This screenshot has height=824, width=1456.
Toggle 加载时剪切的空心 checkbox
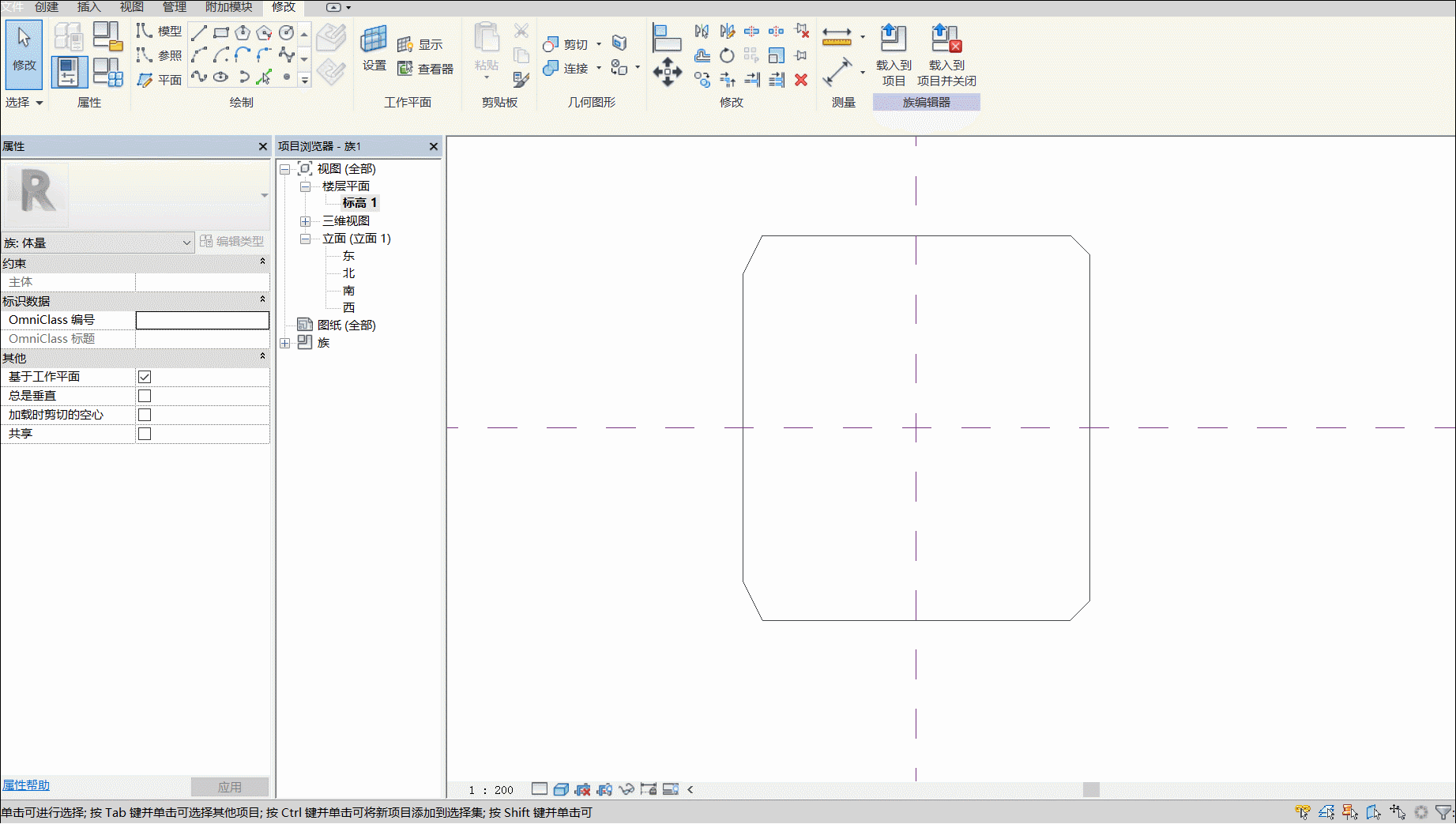coord(145,415)
